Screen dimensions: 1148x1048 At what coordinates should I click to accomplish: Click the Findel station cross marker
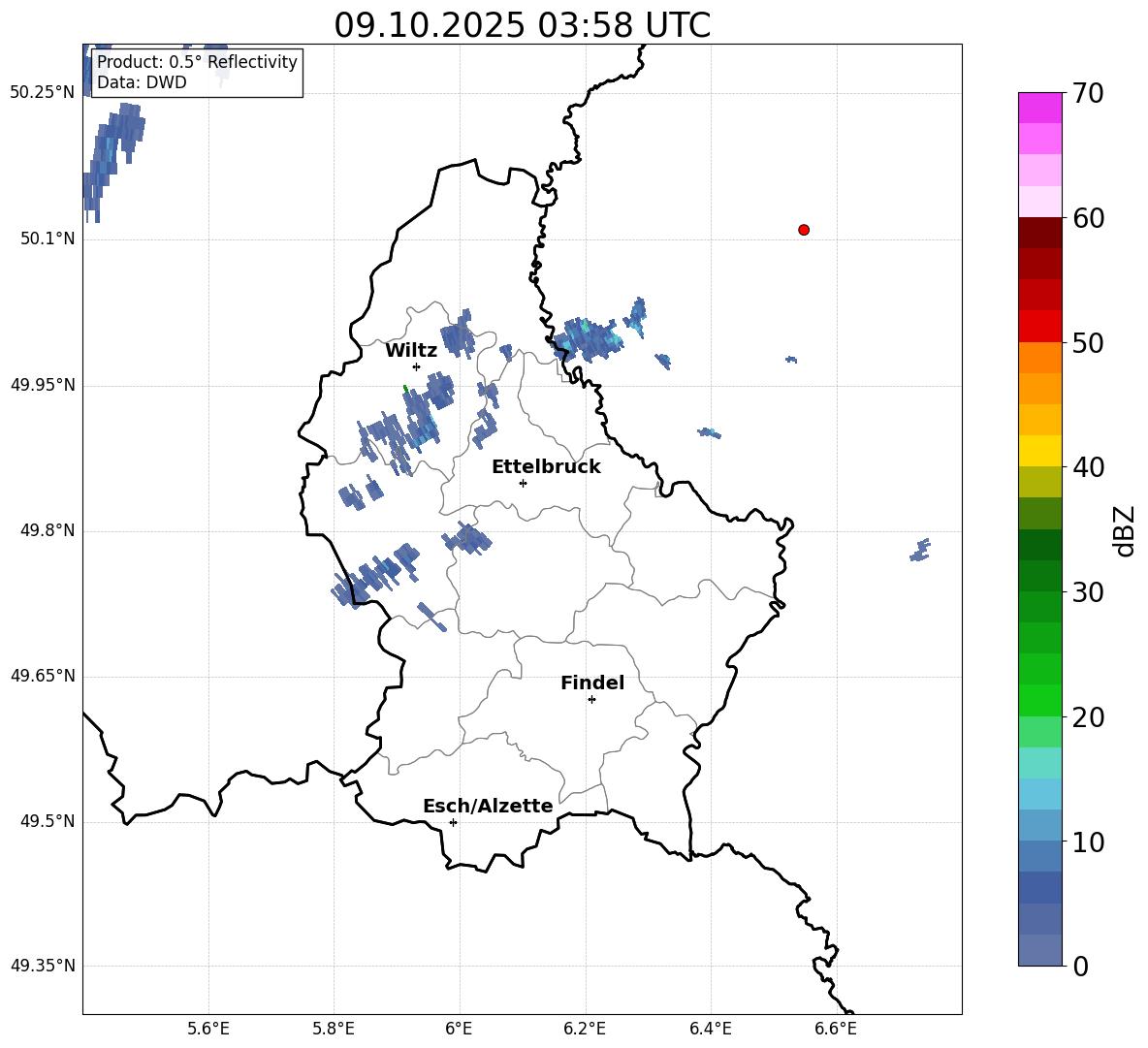(591, 700)
